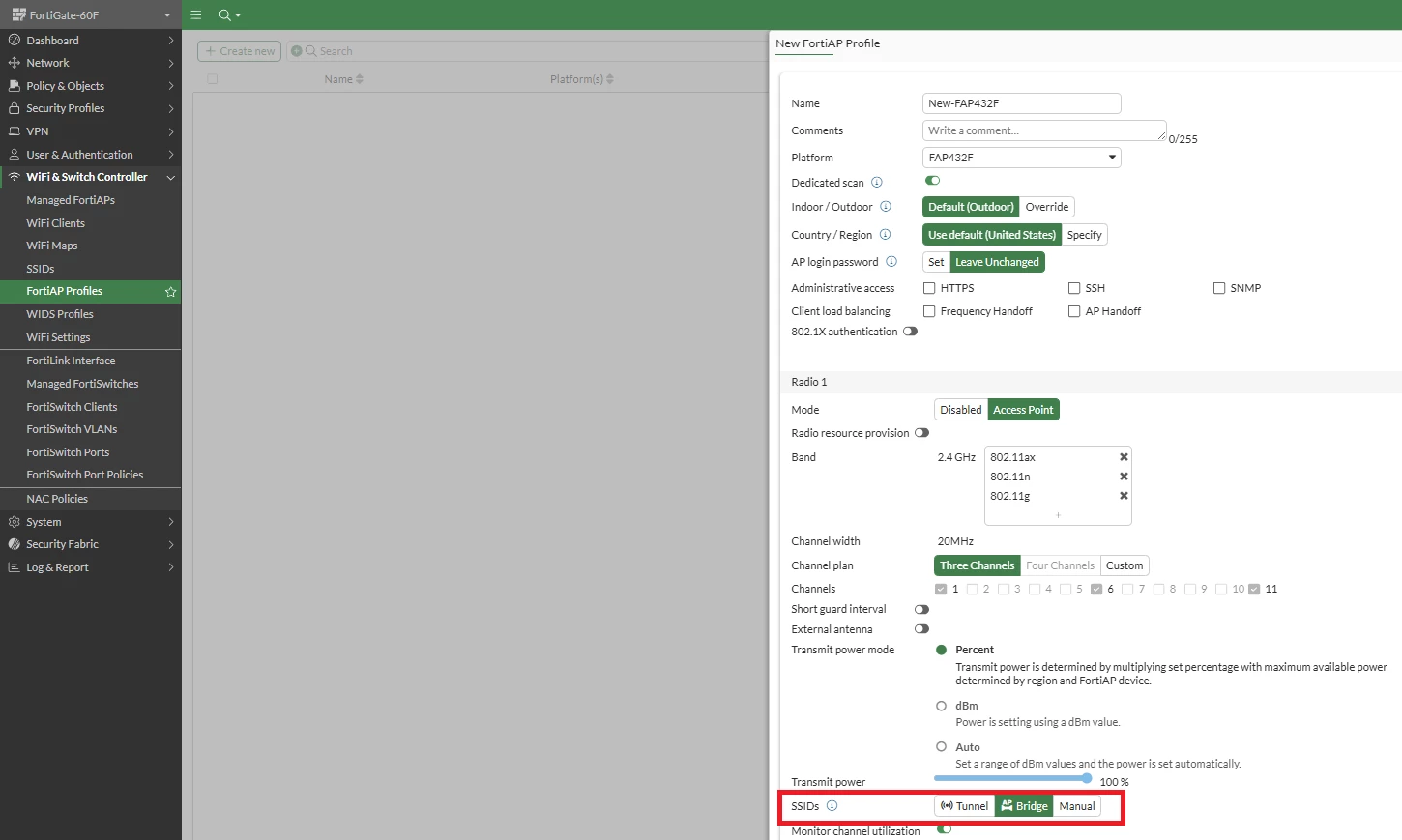Click the Network icon in sidebar
The image size is (1402, 840).
(15, 63)
